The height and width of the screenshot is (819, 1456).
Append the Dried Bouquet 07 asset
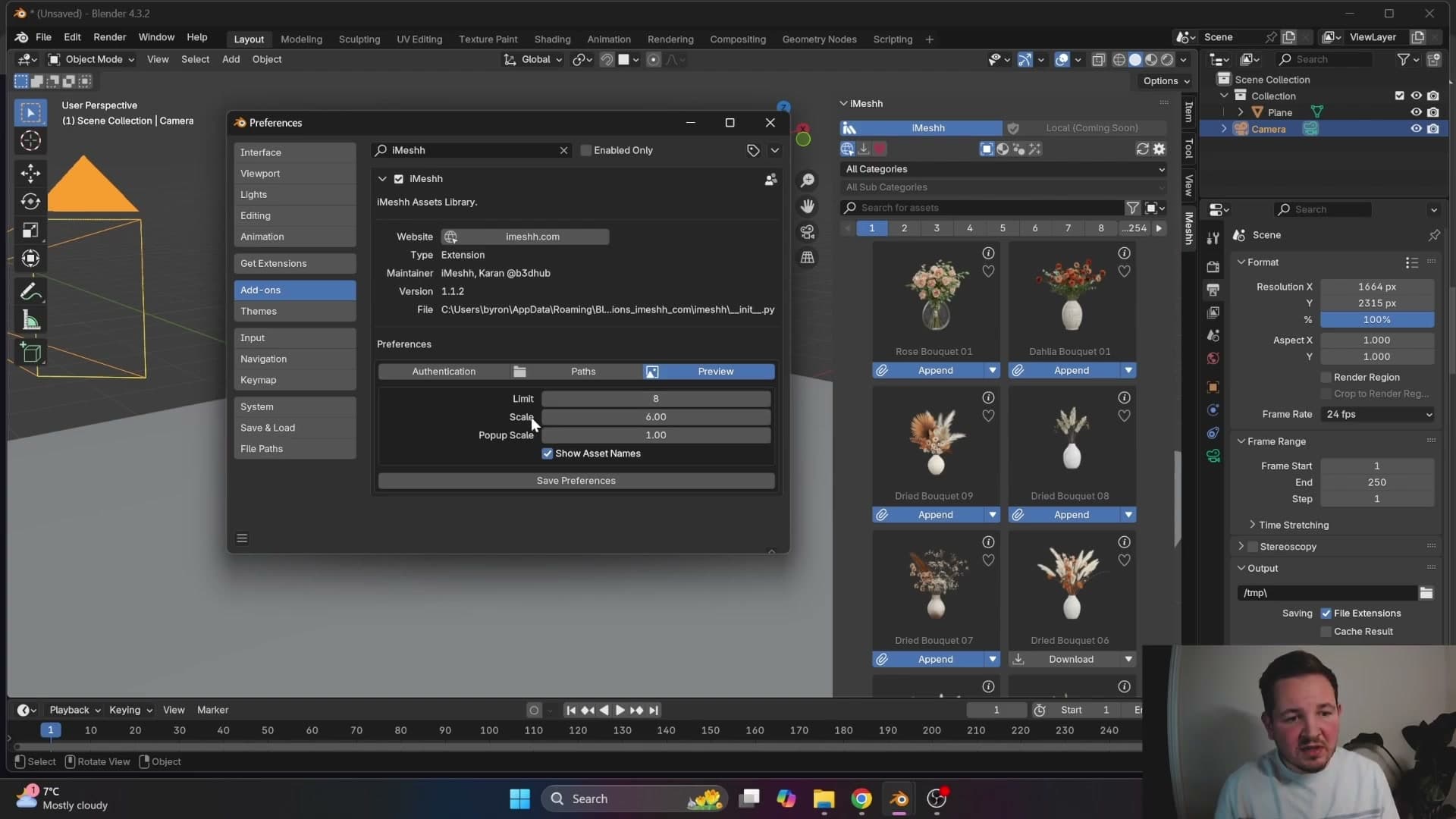[928, 660]
